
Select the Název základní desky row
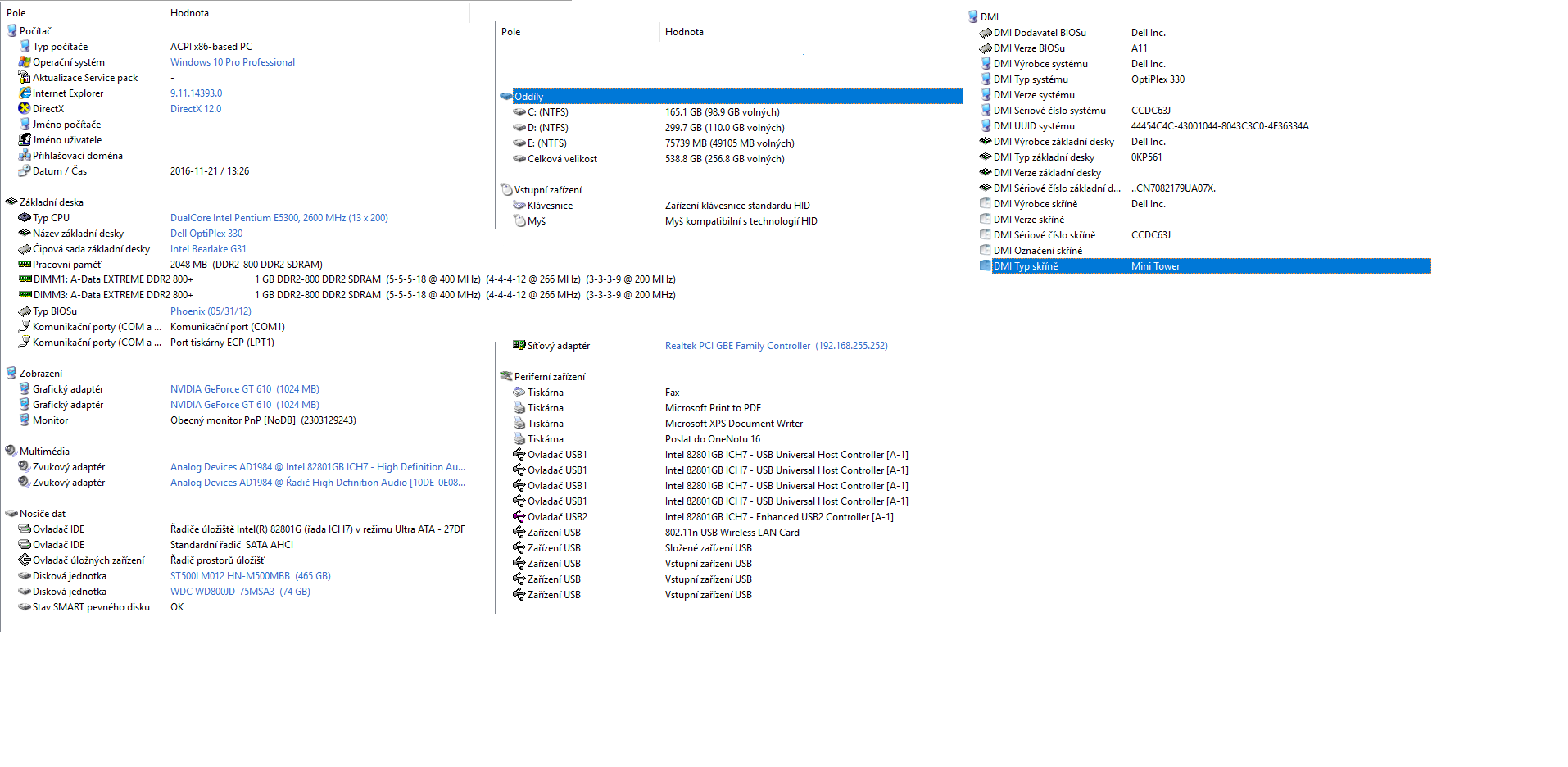(x=79, y=234)
